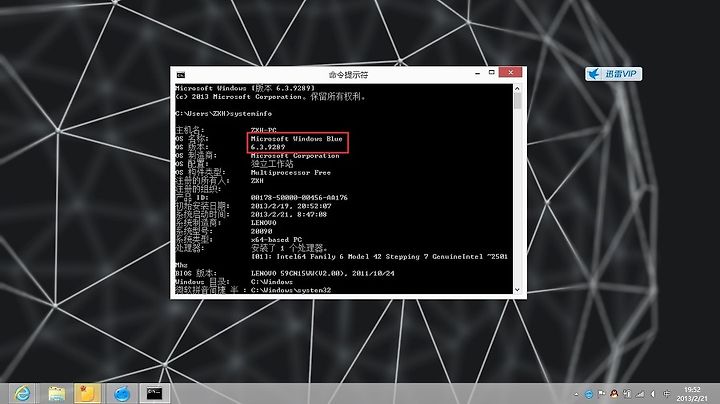The image size is (720, 404).
Task: Click the typed command 'systeminfo'
Action: tap(251, 113)
